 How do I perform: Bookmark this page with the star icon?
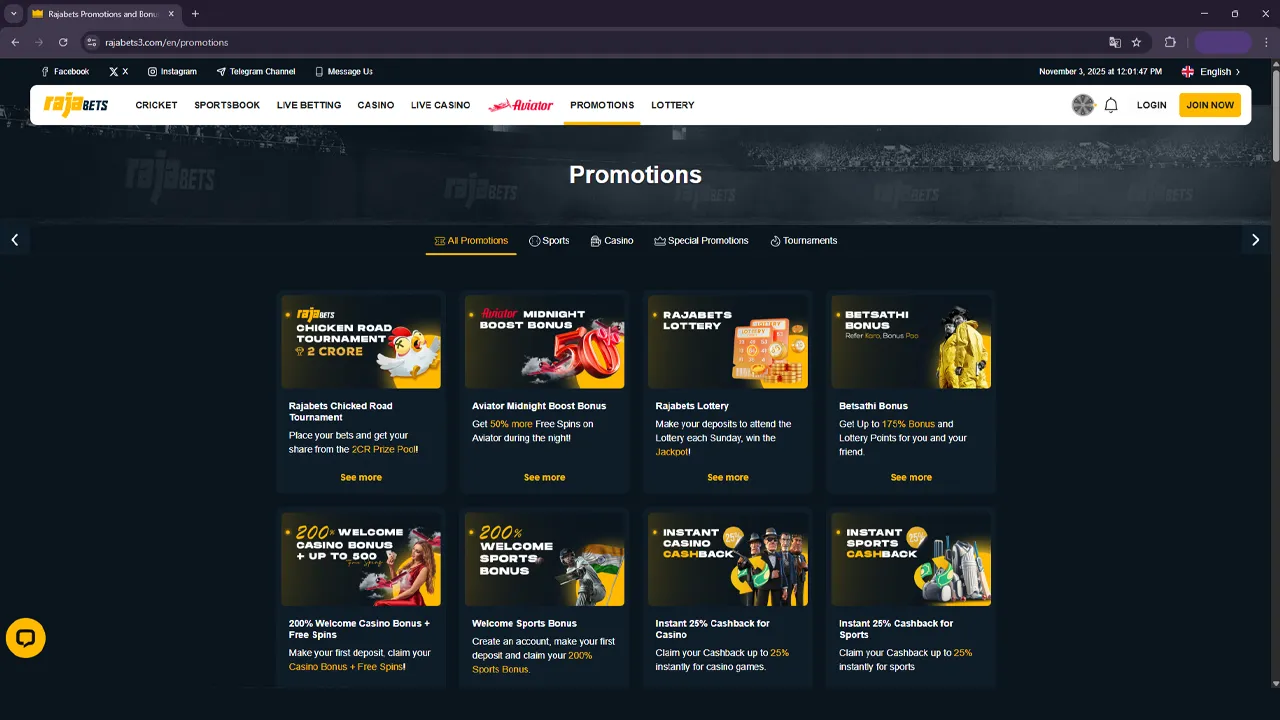pos(1137,43)
